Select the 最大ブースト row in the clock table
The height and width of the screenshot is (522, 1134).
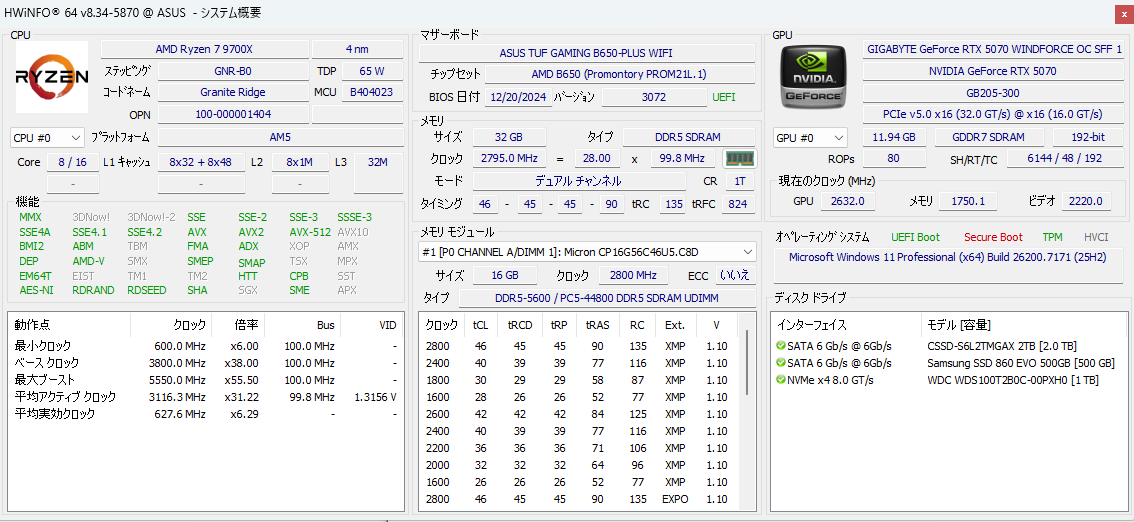(42, 380)
